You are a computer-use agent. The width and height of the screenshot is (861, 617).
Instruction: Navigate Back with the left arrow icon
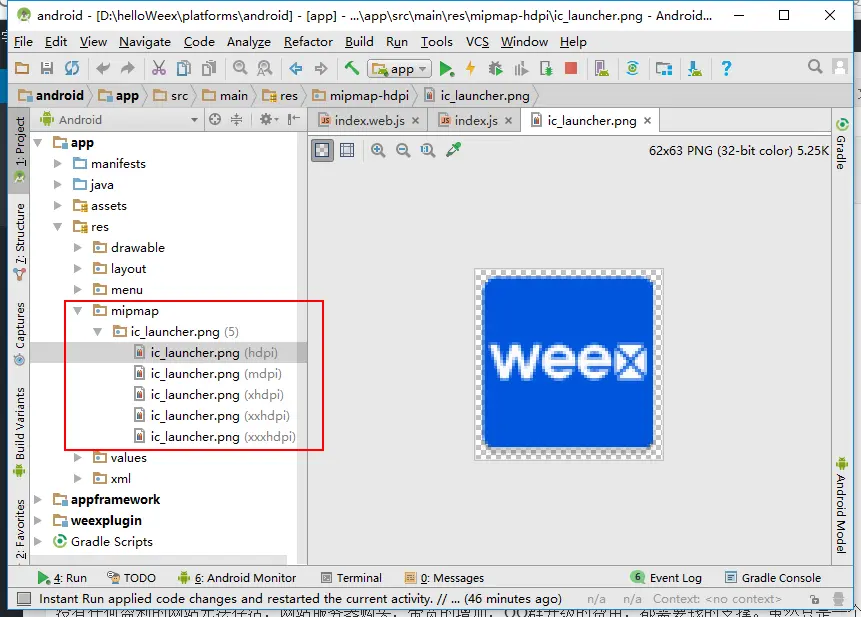296,68
